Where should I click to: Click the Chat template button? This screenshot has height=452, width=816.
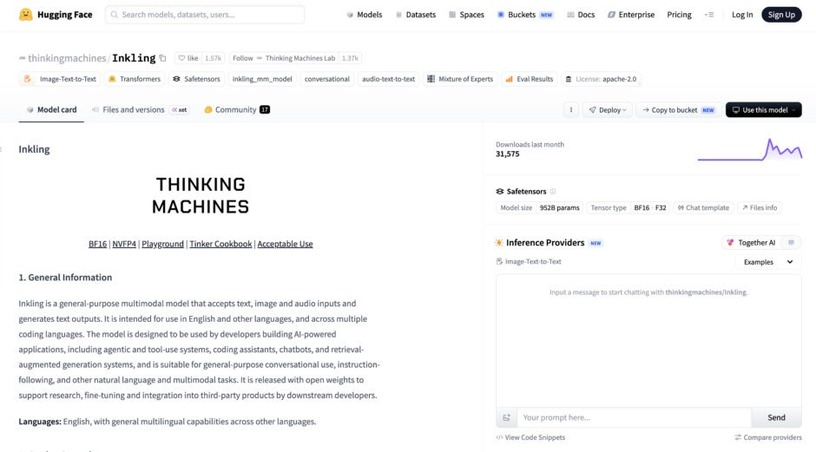704,208
